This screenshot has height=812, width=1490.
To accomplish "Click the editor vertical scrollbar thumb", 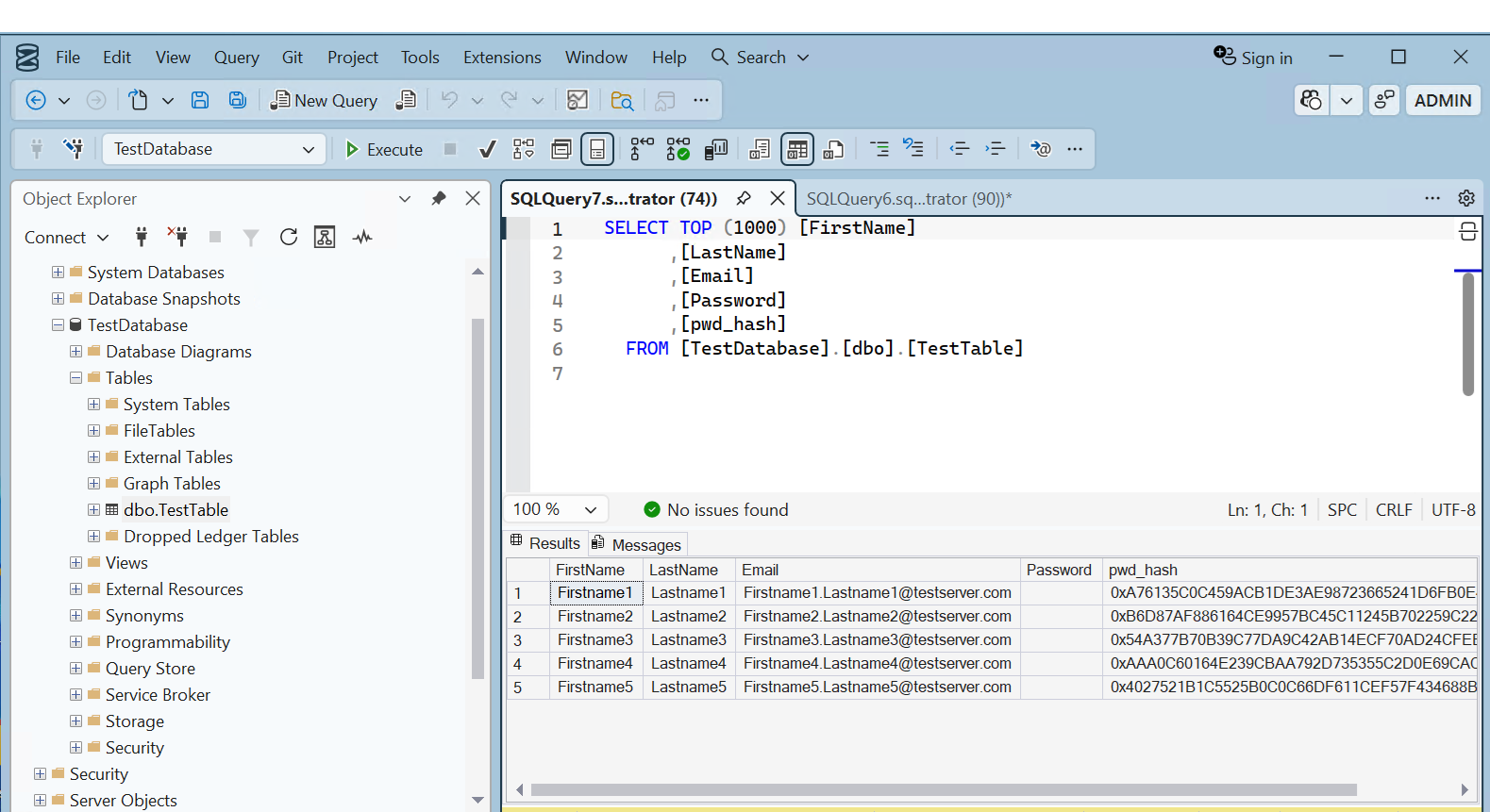I will (x=1468, y=334).
